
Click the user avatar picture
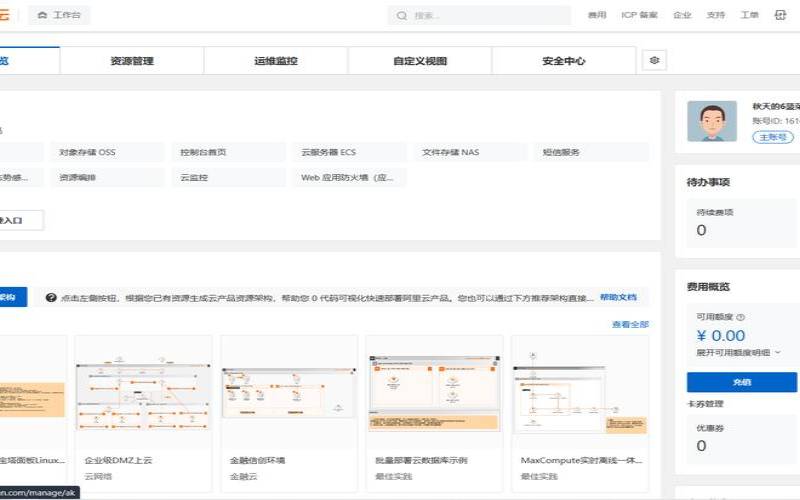coord(712,121)
